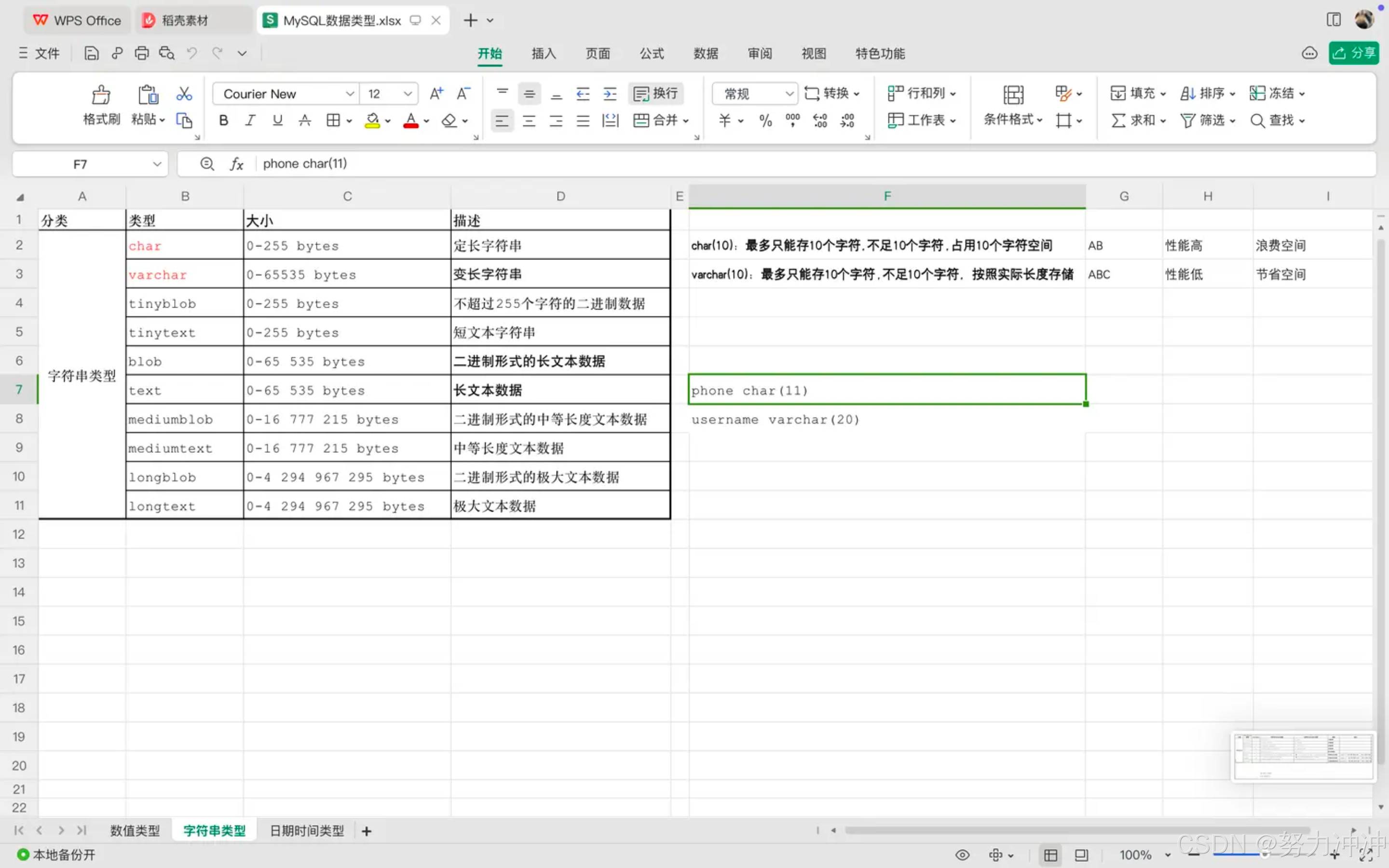Toggle Bold formatting

(x=224, y=121)
